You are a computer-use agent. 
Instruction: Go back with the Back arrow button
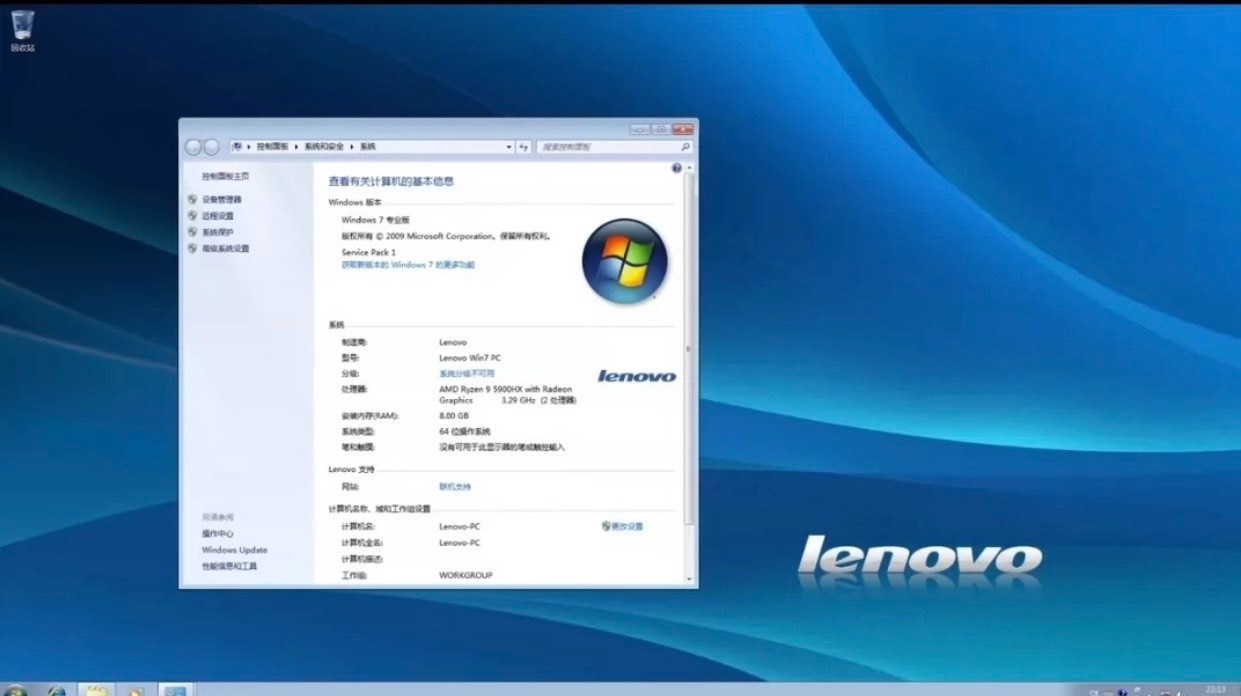tap(194, 147)
